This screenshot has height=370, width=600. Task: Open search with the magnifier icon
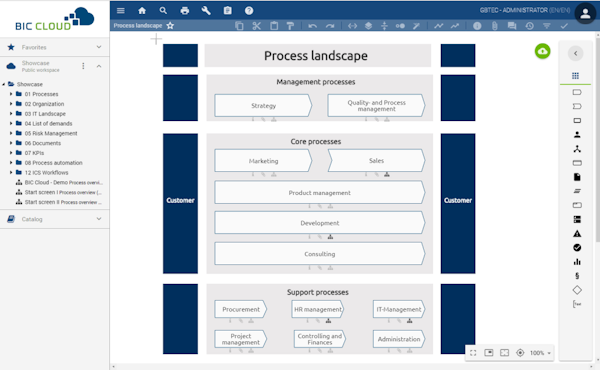pyautogui.click(x=163, y=11)
